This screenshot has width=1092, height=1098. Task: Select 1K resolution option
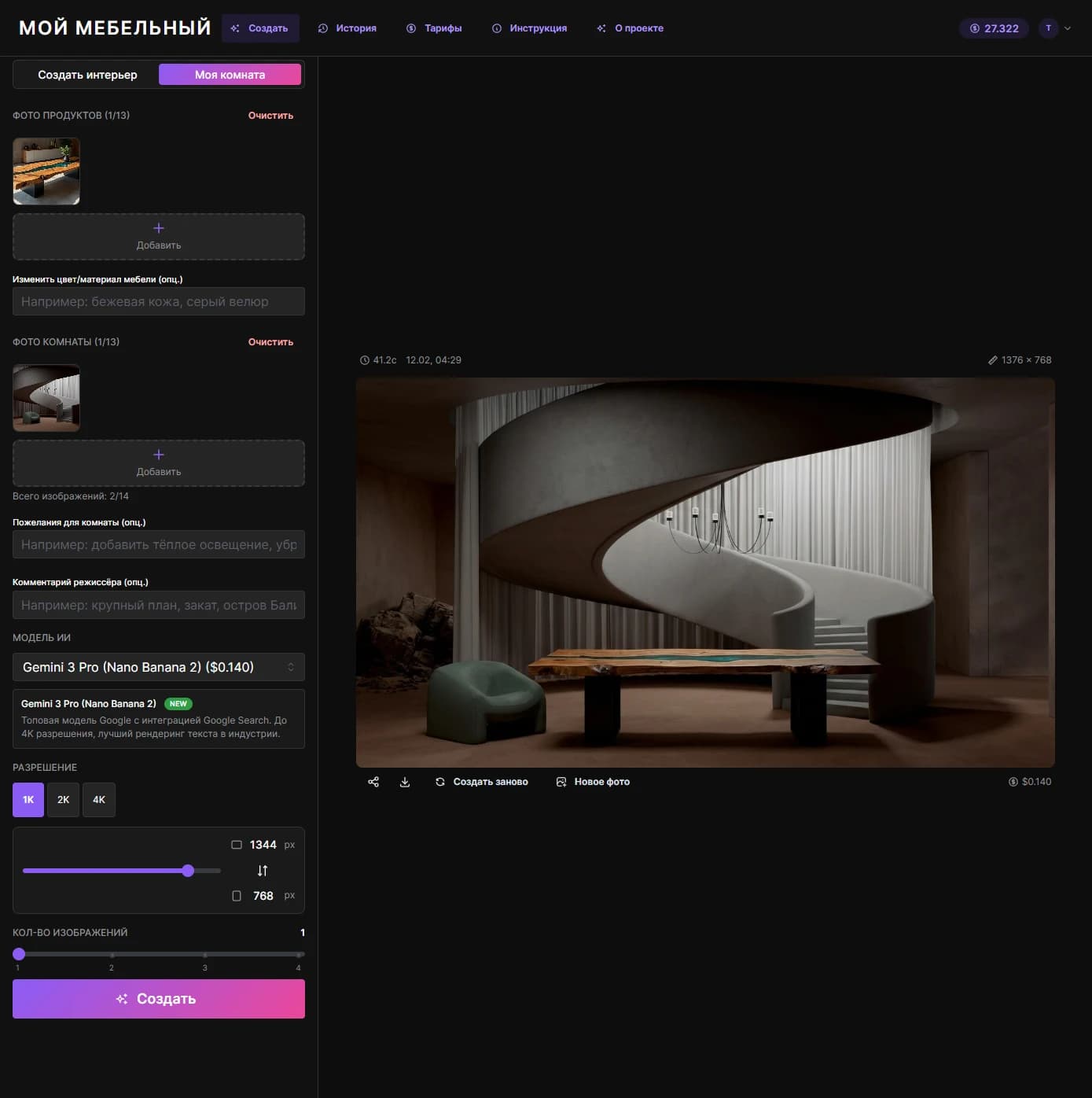[28, 800]
